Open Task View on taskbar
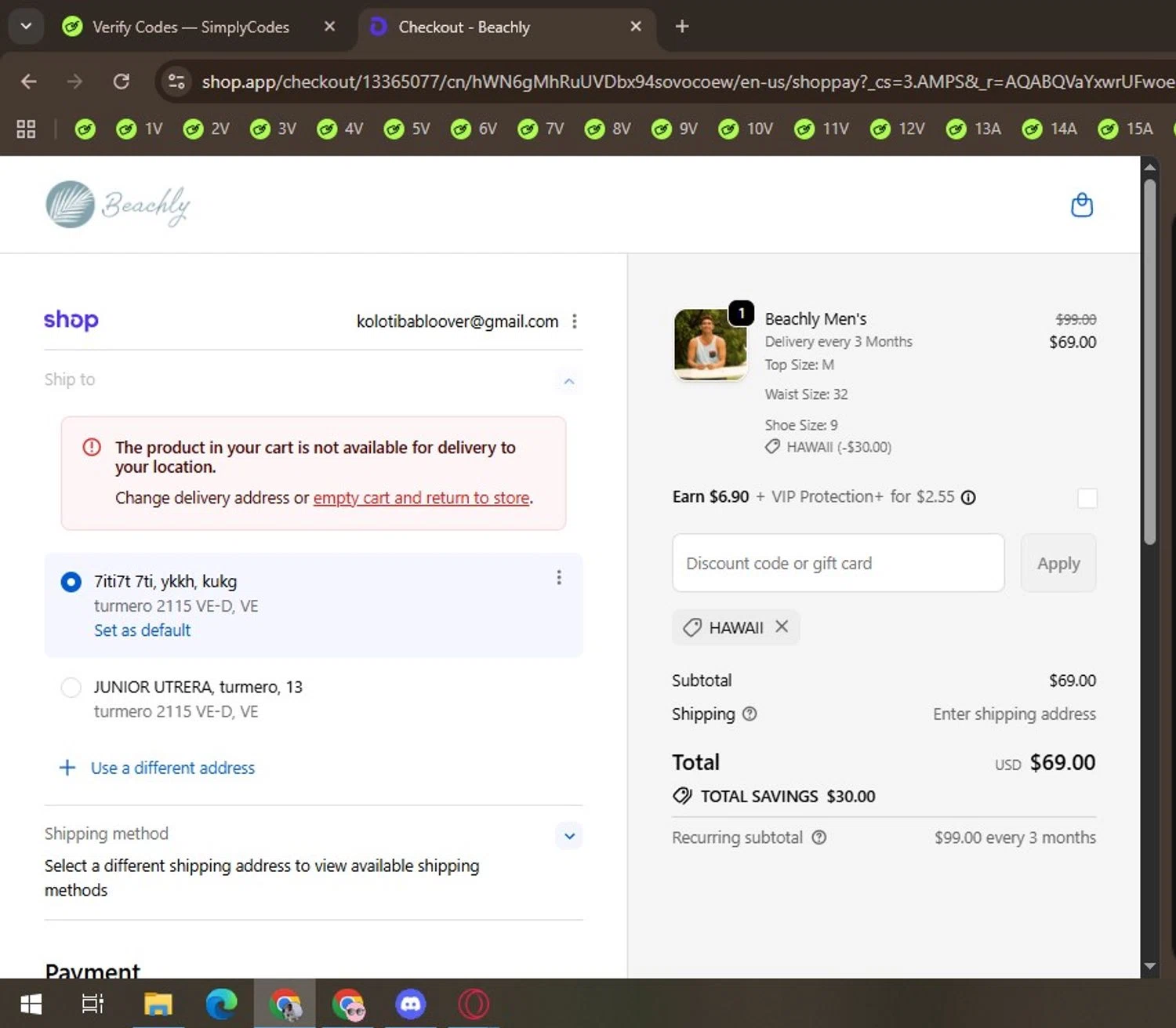 [93, 1004]
